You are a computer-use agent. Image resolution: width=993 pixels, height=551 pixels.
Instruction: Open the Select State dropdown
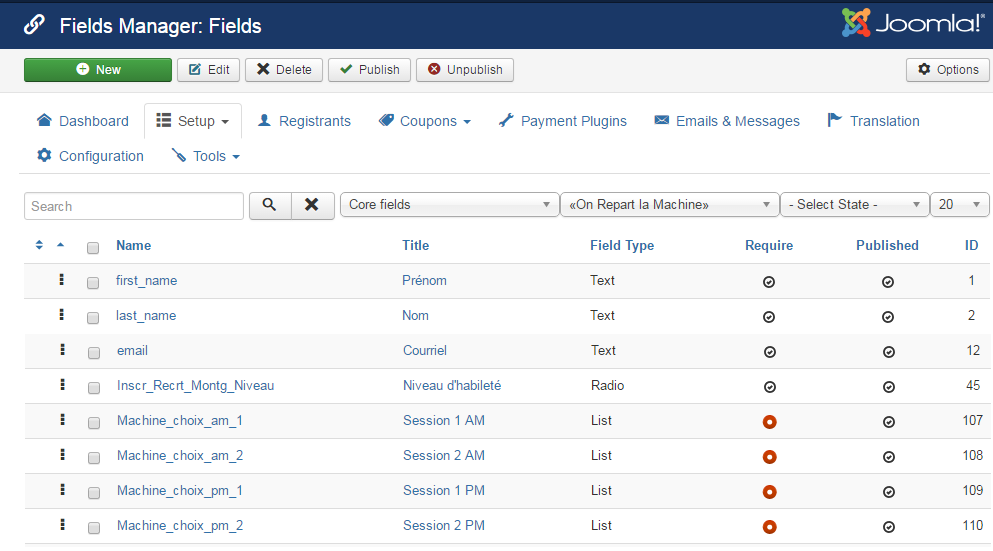coord(854,205)
